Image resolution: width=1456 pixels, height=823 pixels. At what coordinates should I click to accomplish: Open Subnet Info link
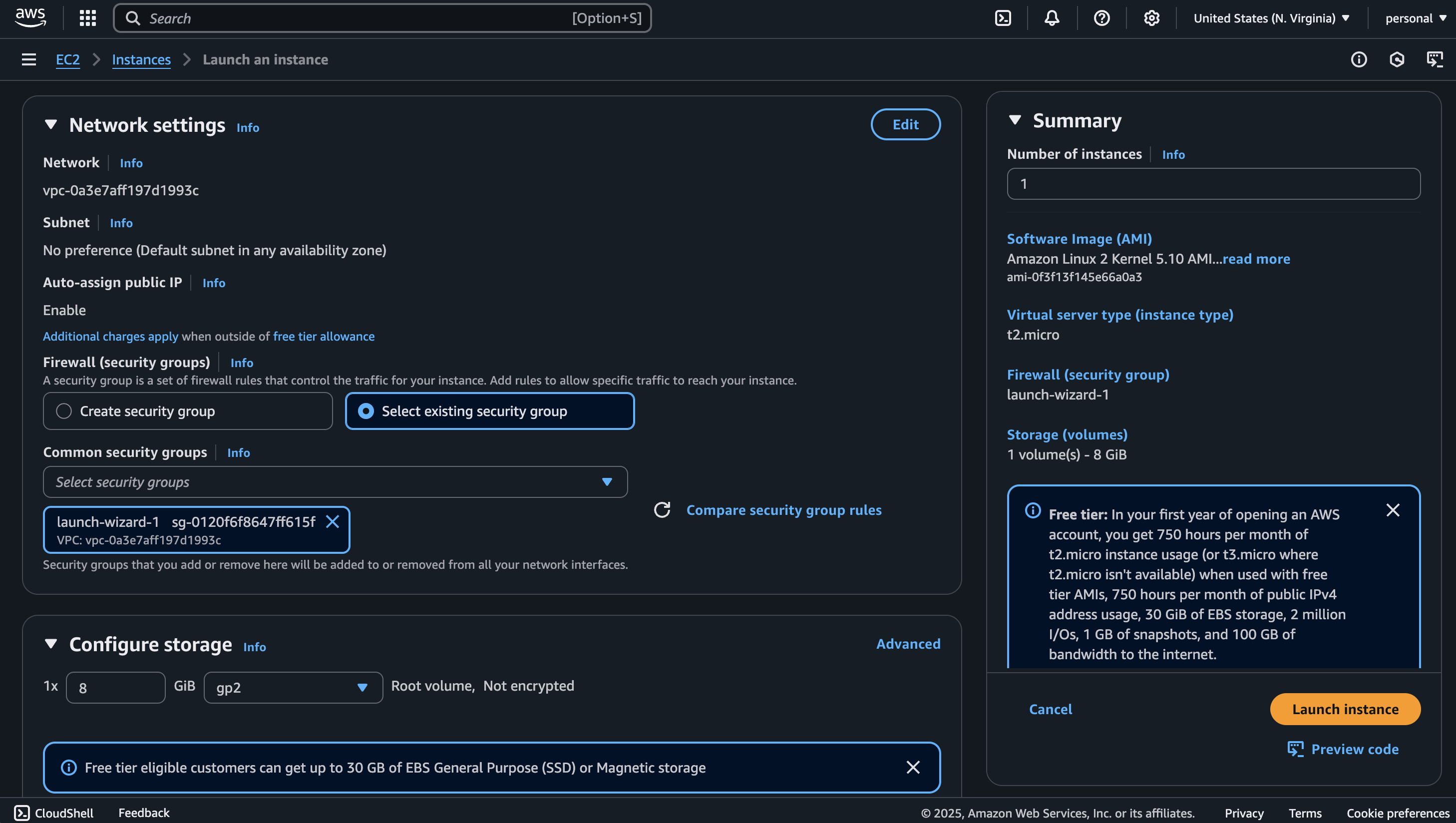(x=121, y=223)
